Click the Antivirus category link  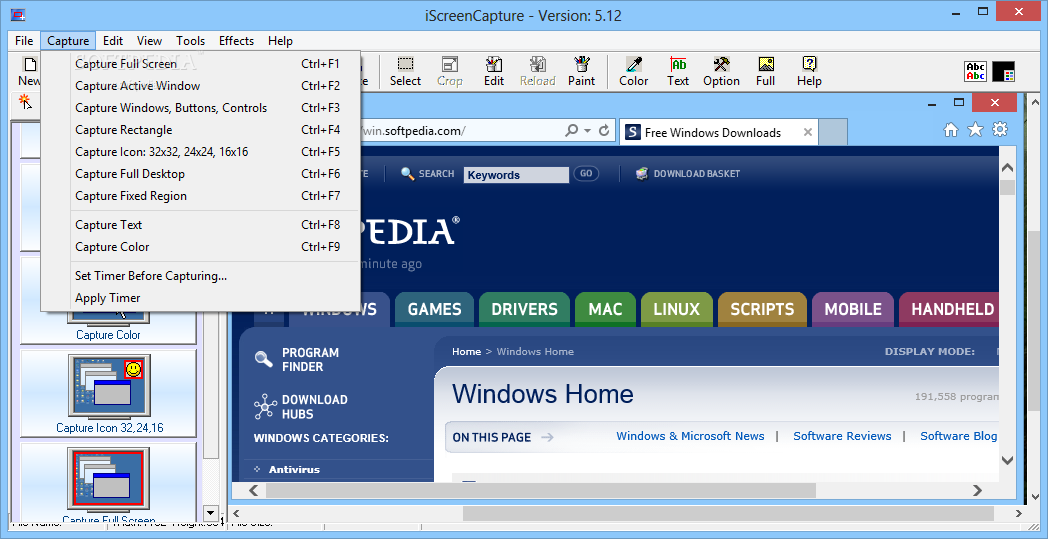pyautogui.click(x=294, y=469)
